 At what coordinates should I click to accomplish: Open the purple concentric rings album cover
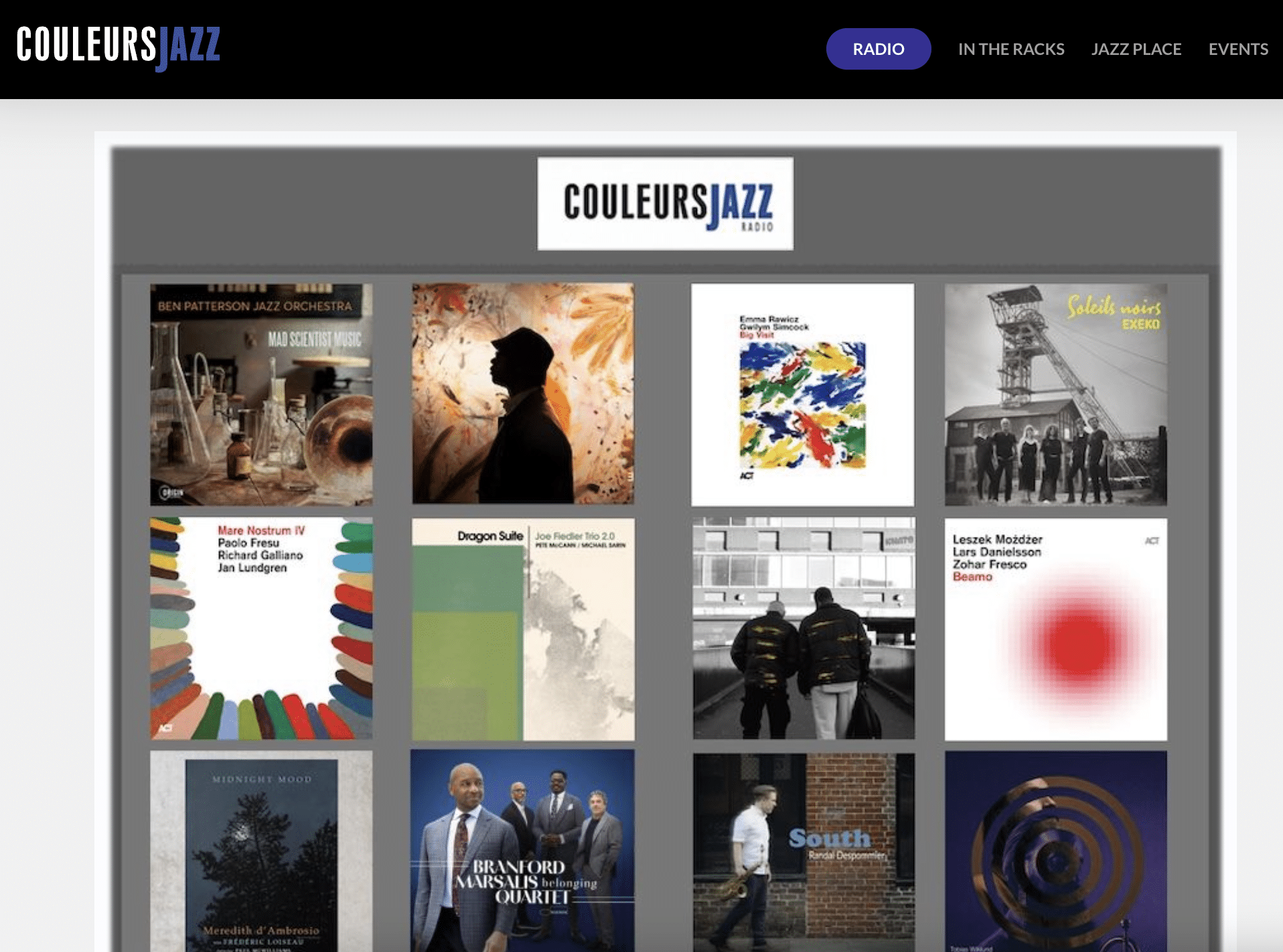pyautogui.click(x=1055, y=851)
